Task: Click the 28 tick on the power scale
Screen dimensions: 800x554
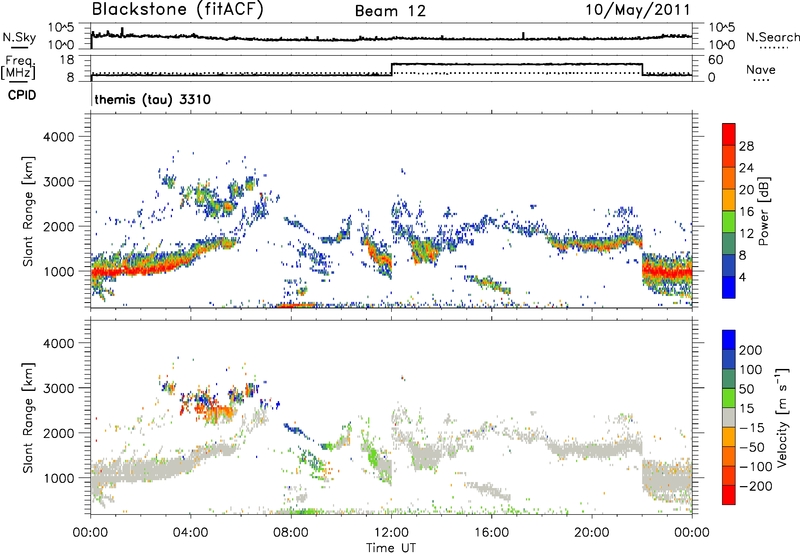Action: coord(746,146)
